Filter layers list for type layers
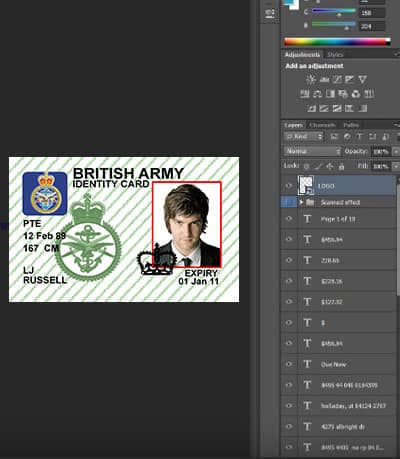 [360, 136]
